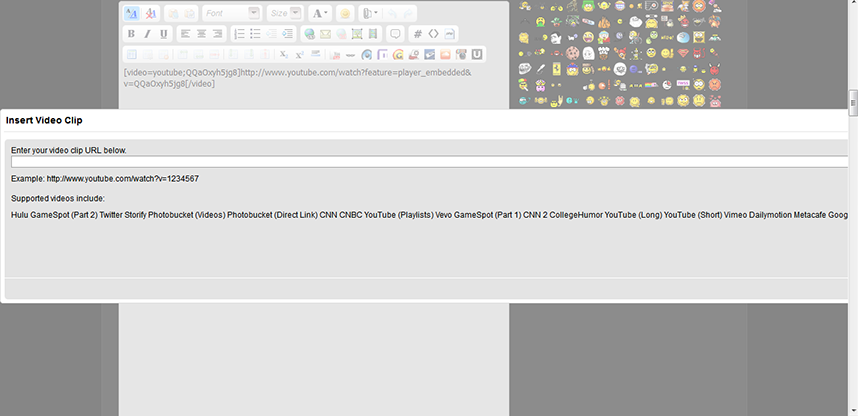
Task: Click the Nyan Cat rainbow smiley
Action: 651,85
